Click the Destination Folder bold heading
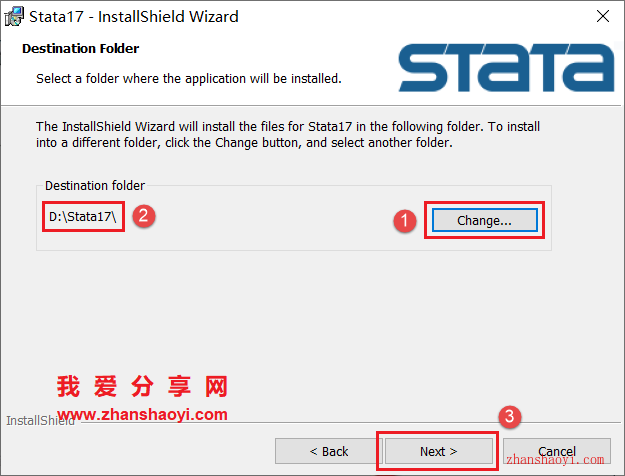This screenshot has width=625, height=476. click(81, 49)
